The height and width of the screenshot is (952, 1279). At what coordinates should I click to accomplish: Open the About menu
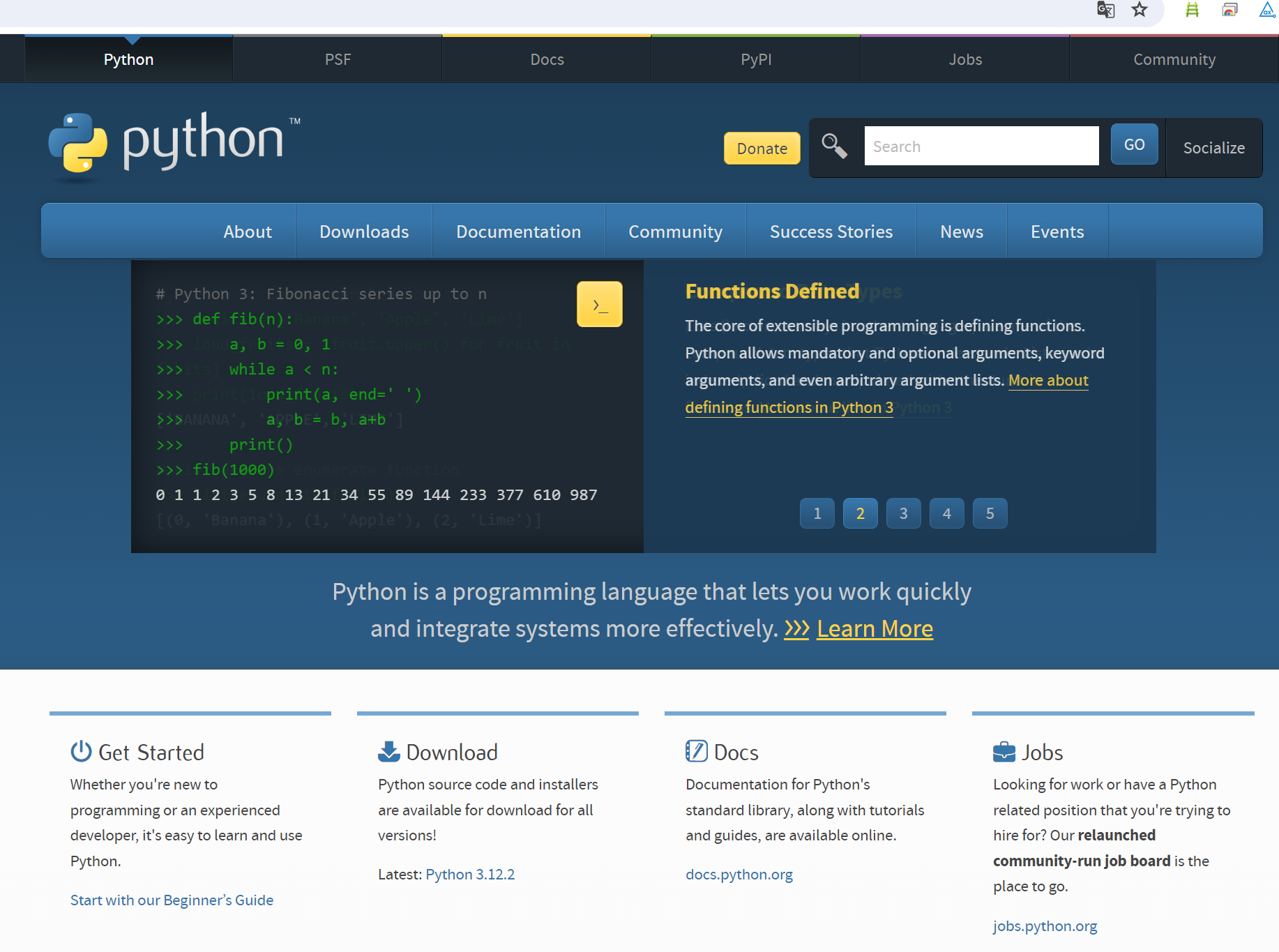(x=248, y=232)
